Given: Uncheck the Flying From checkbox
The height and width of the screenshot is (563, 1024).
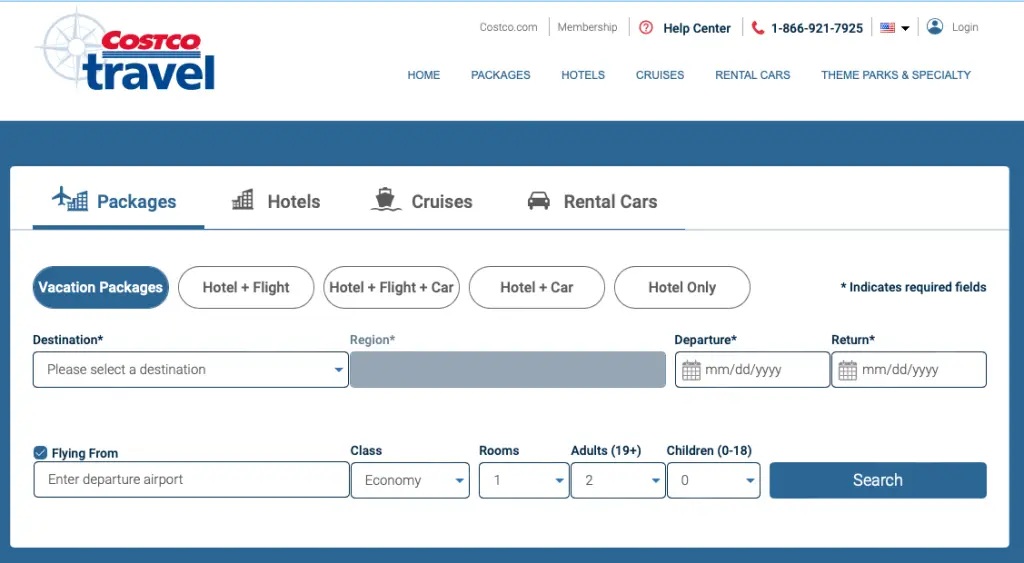Looking at the screenshot, I should [x=40, y=453].
